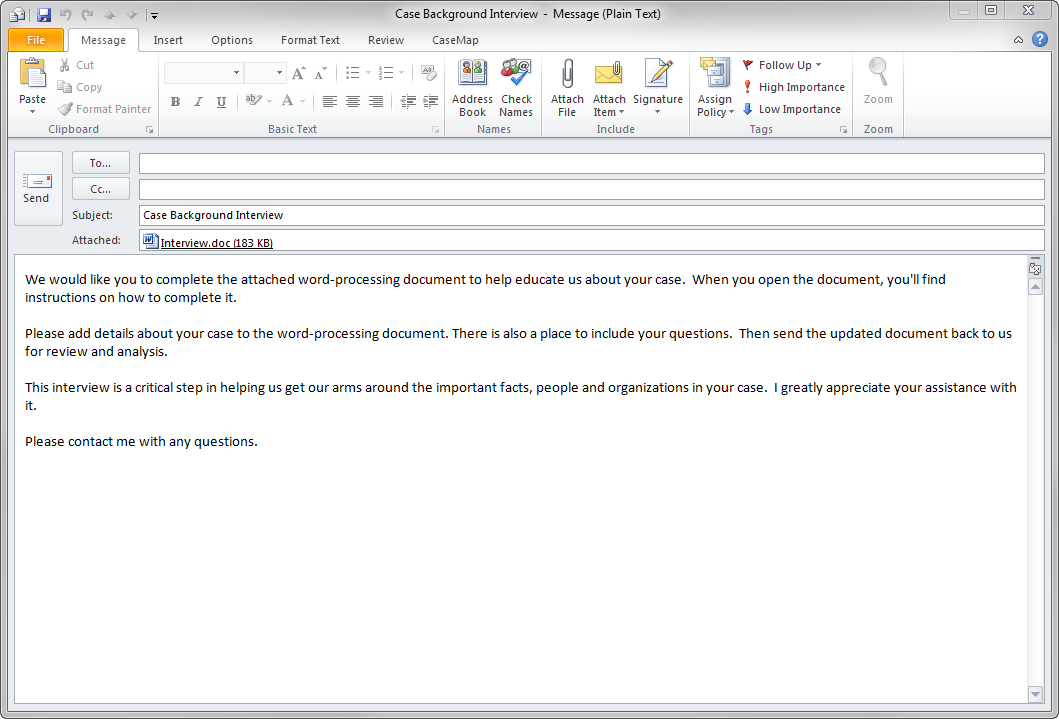This screenshot has width=1059, height=719.
Task: Click the Cut scissors icon
Action: pos(66,65)
